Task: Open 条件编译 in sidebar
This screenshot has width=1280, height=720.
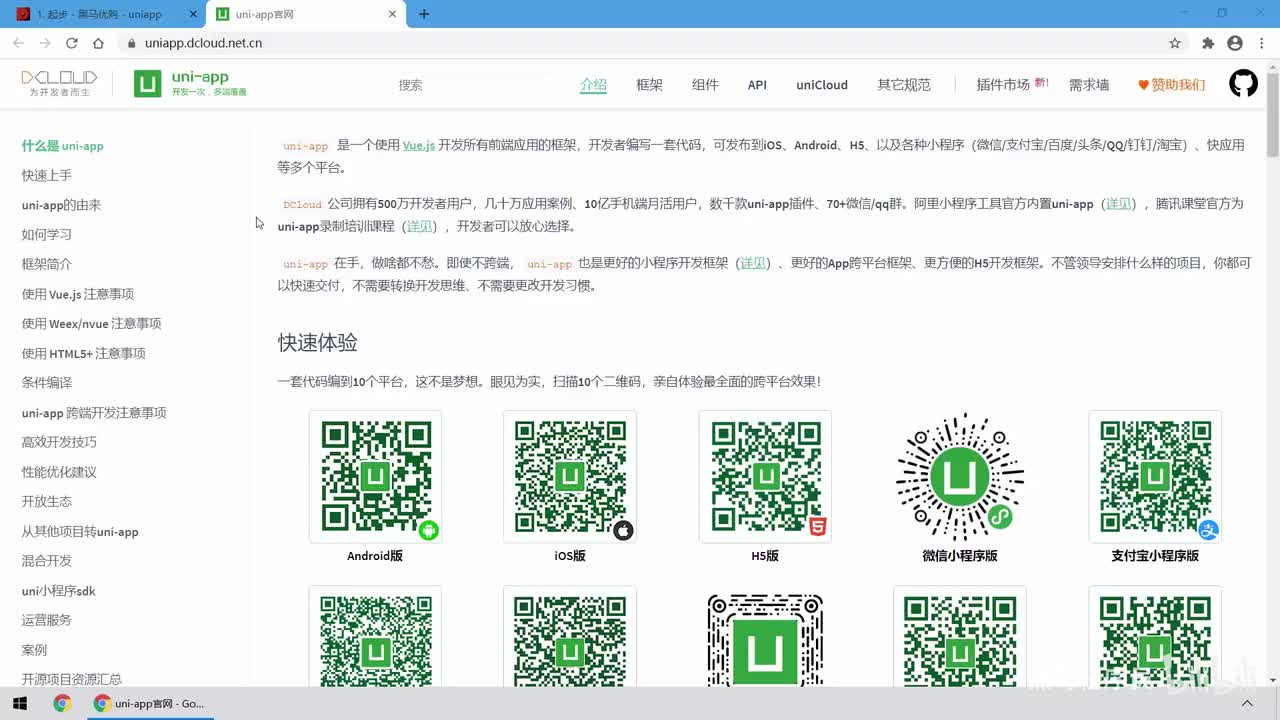Action: click(47, 382)
